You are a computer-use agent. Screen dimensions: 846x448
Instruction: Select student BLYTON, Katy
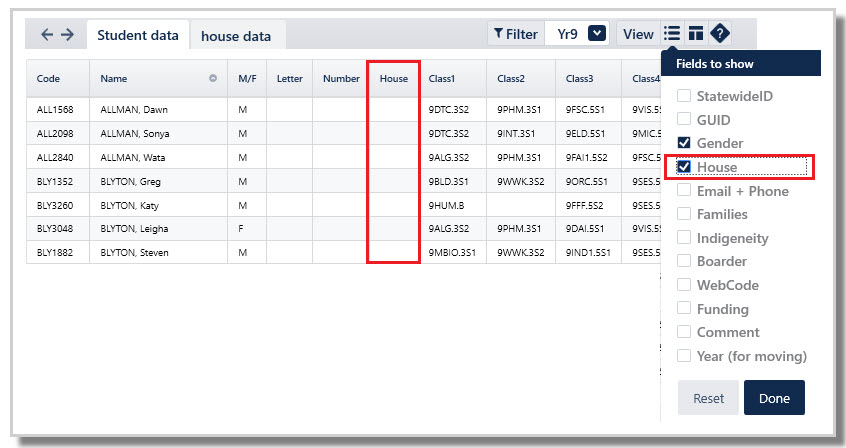coord(129,205)
